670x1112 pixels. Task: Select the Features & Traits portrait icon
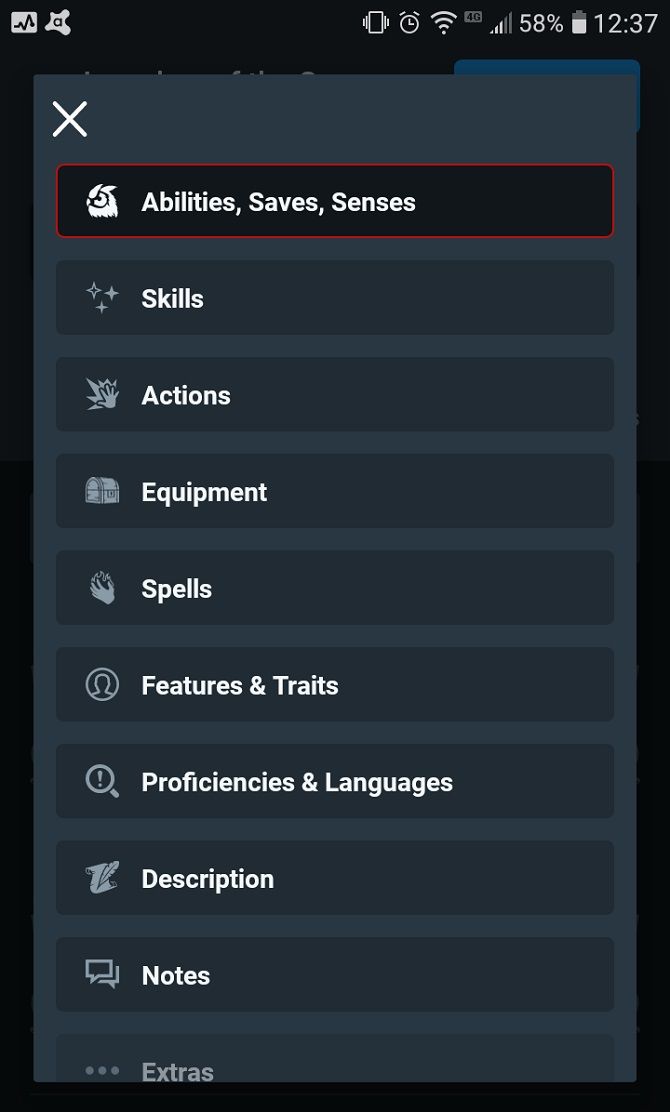coord(101,684)
